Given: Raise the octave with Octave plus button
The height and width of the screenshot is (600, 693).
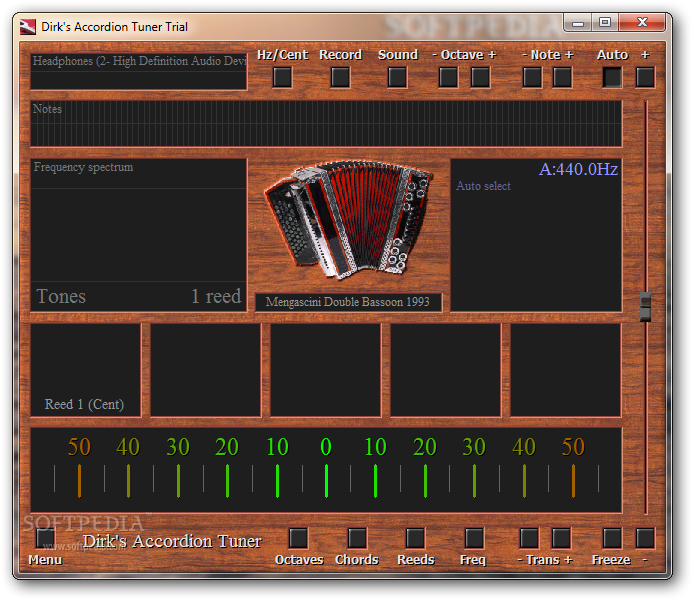Looking at the screenshot, I should click(x=480, y=77).
